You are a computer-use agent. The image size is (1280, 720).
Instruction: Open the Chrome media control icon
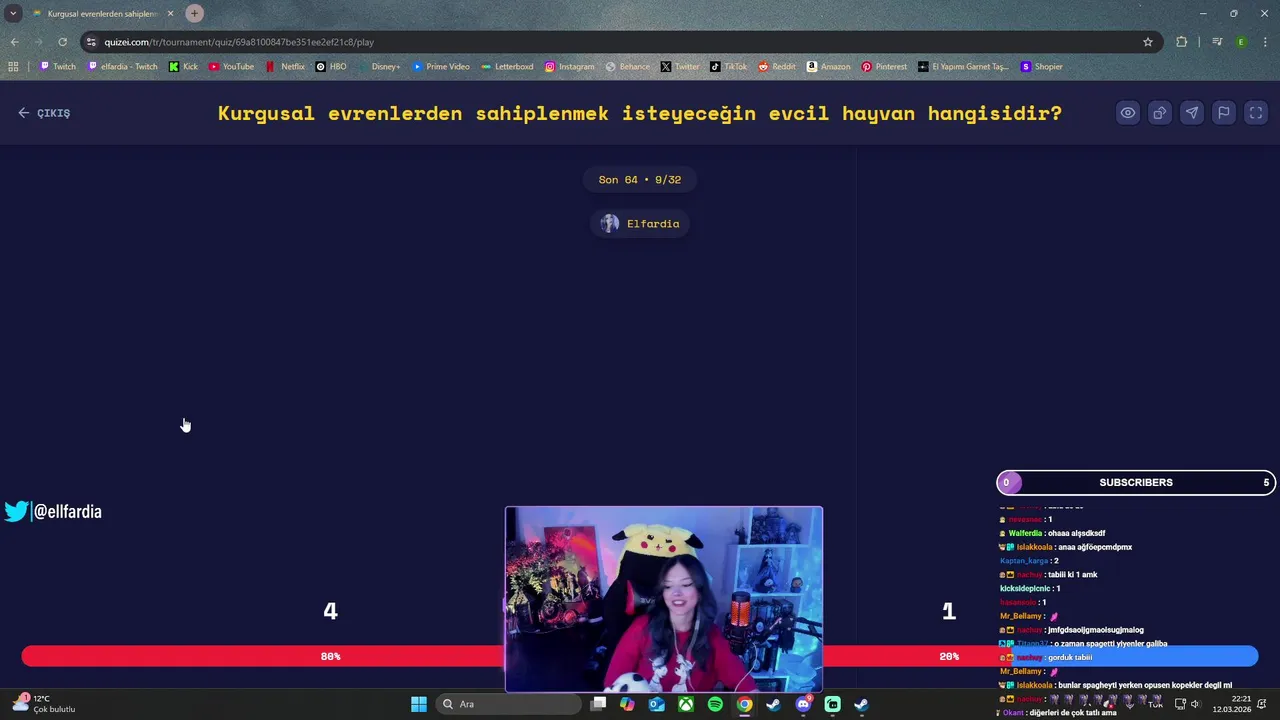tap(1217, 42)
